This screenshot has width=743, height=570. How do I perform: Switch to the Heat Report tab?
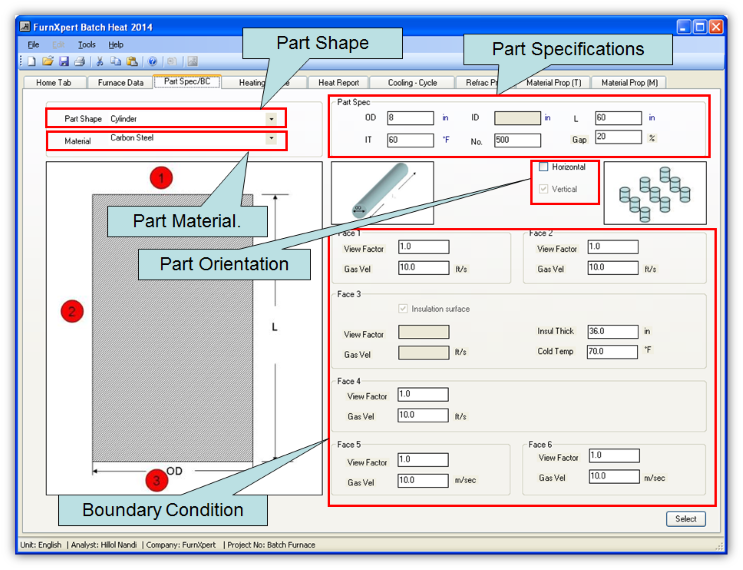(338, 82)
